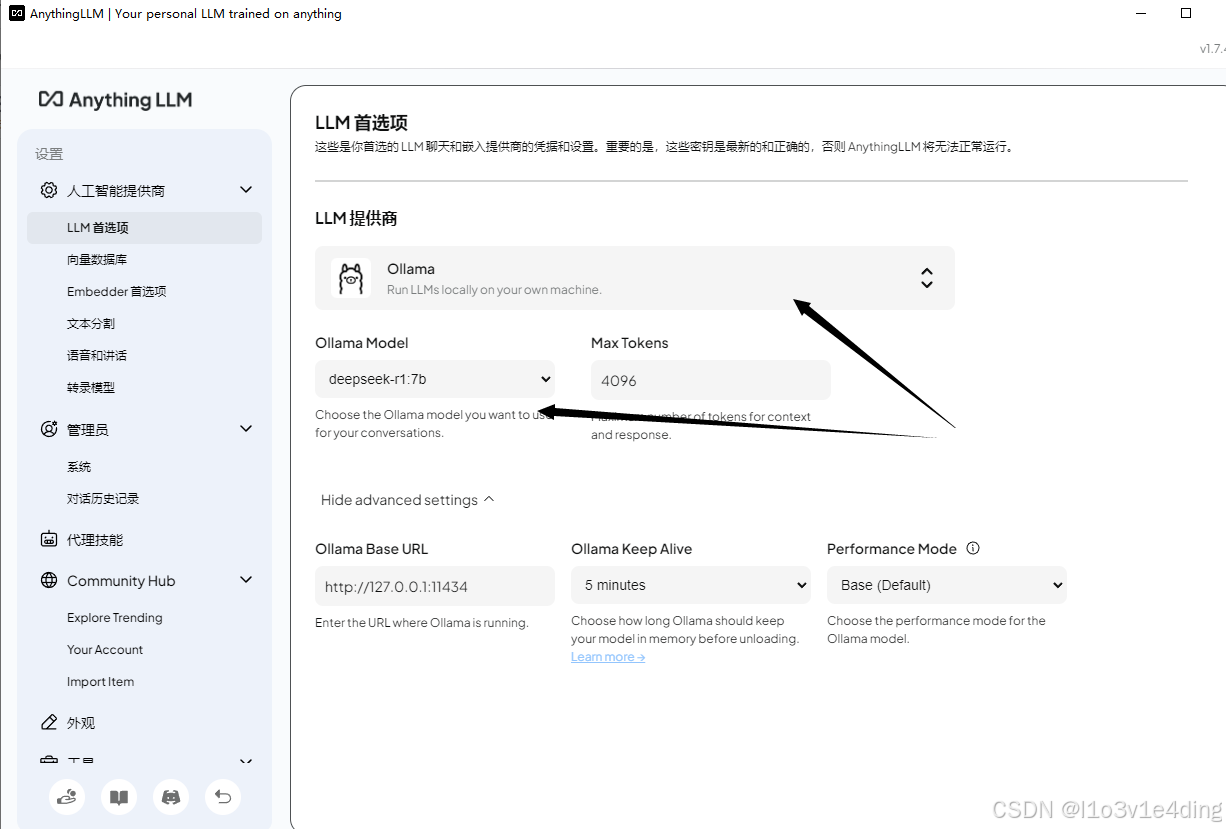The height and width of the screenshot is (829, 1226).
Task: Collapse the admin section chevron
Action: (x=246, y=428)
